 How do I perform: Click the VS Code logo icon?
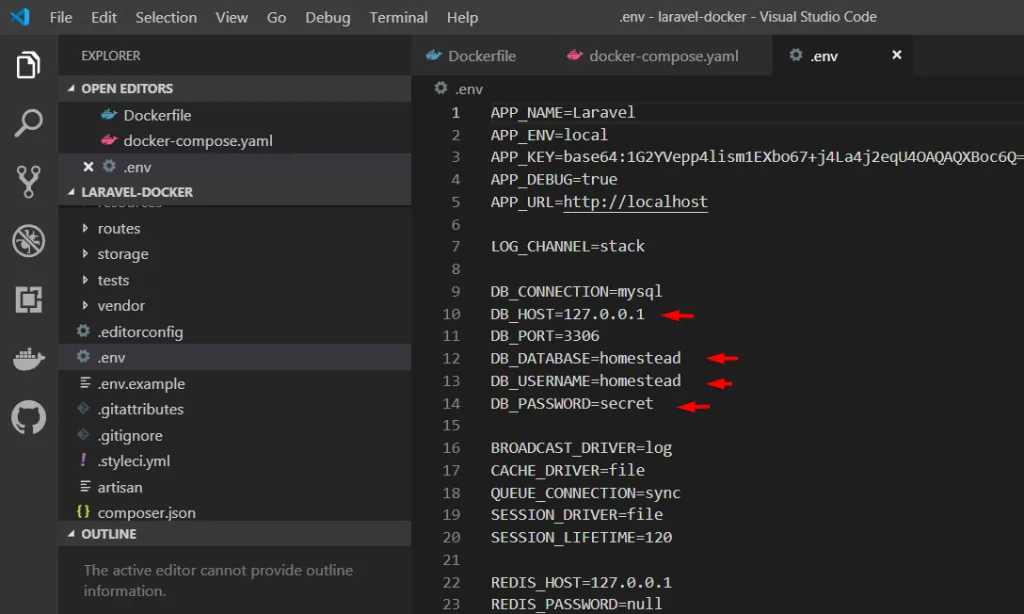point(20,17)
